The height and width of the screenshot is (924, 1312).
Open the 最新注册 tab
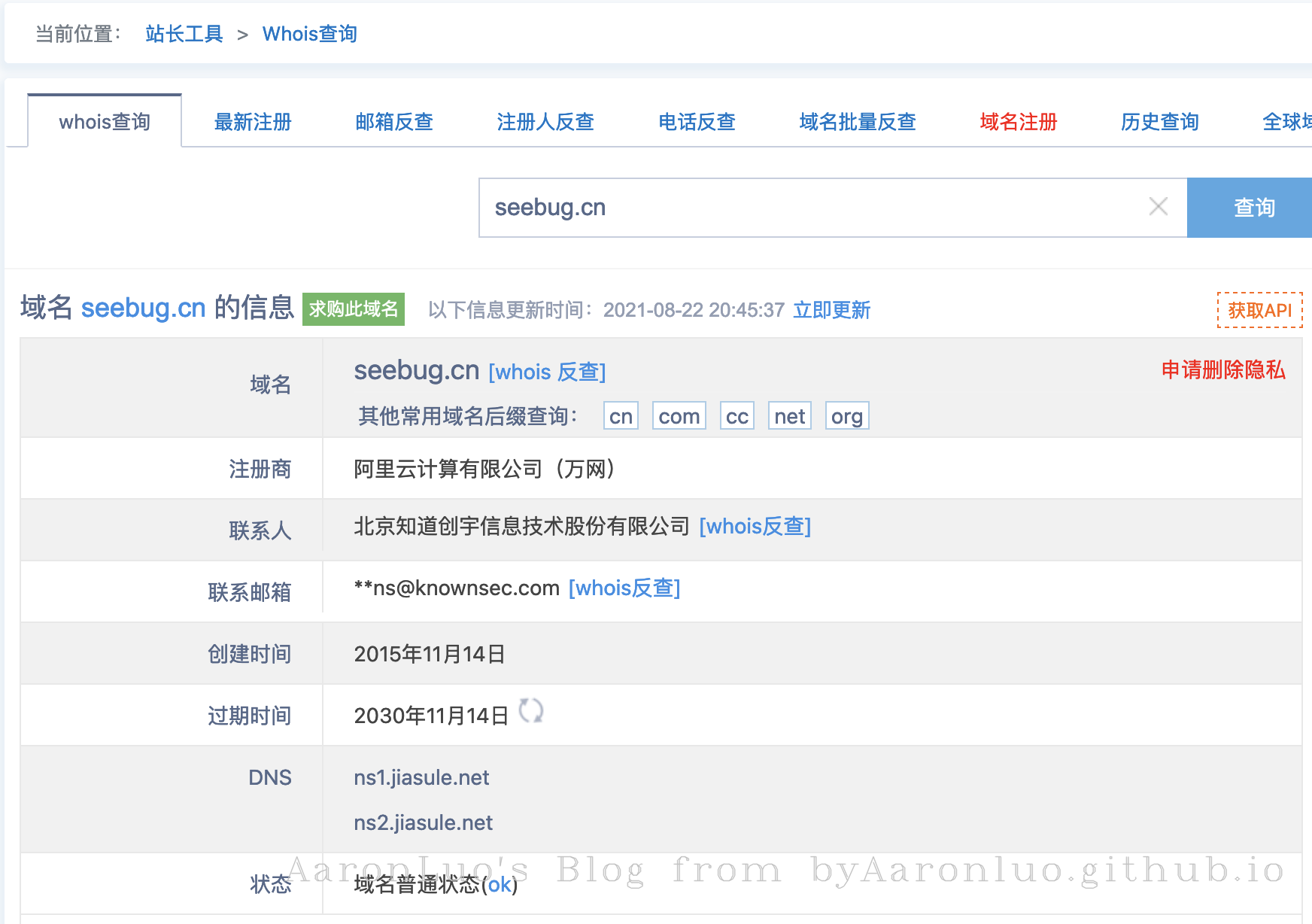point(253,122)
